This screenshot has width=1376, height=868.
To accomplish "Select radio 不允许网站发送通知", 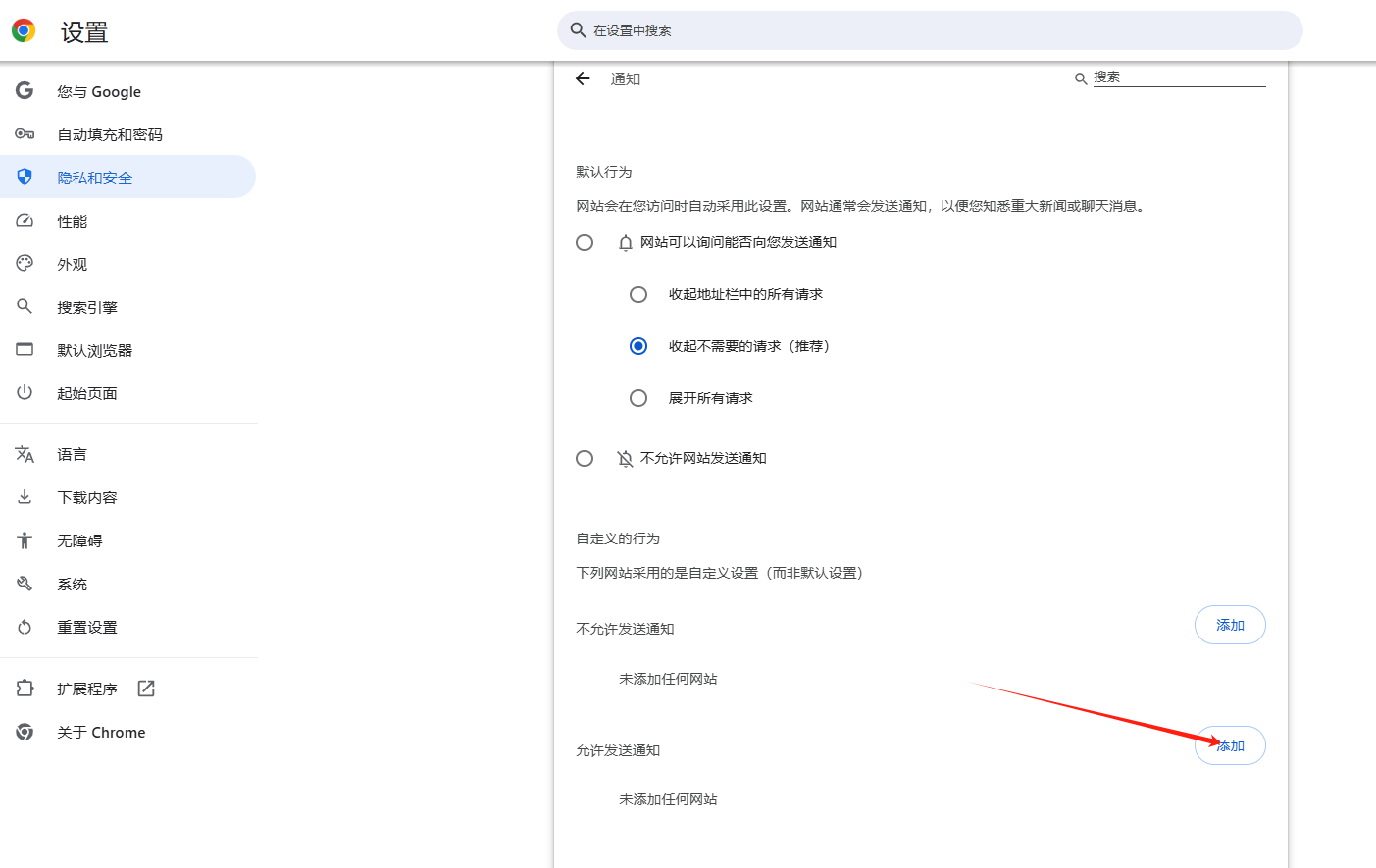I will [585, 458].
